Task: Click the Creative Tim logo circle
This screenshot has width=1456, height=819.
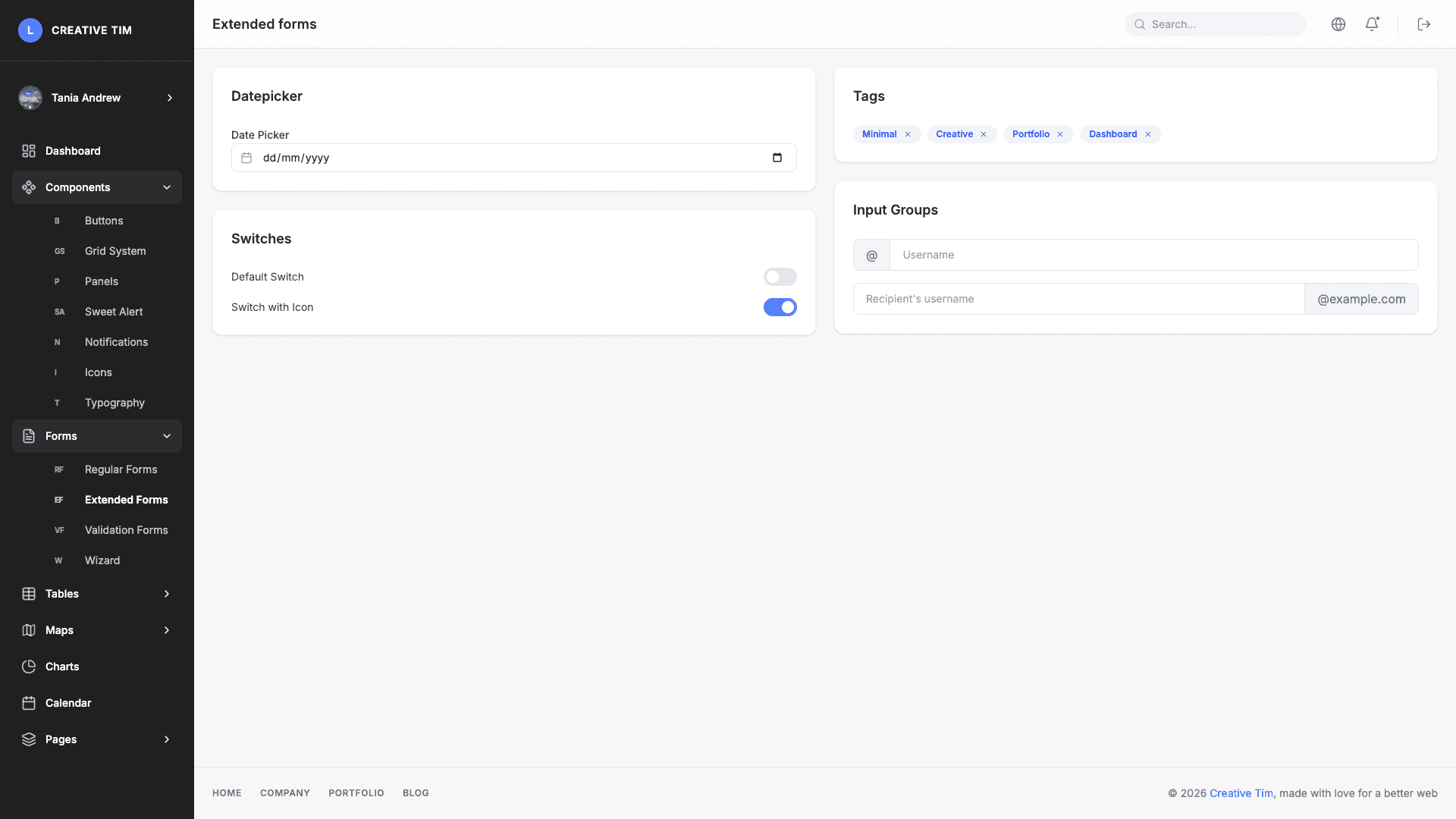Action: tap(30, 30)
